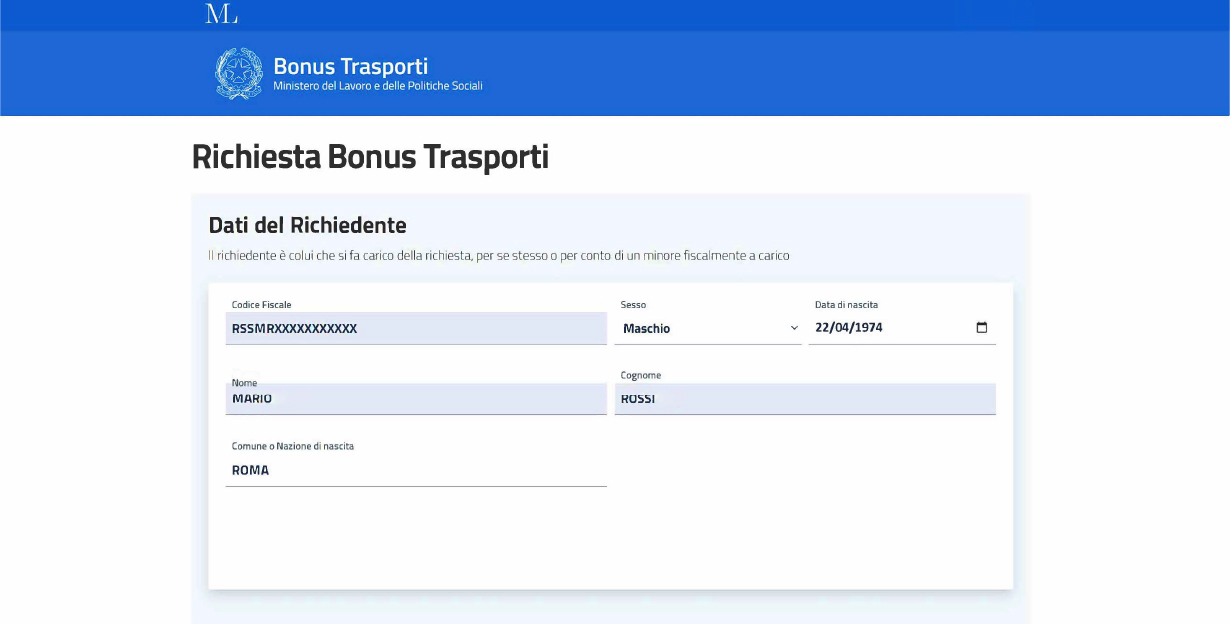Viewport: 1230px width, 624px height.
Task: Click the Sesso field label
Action: click(x=633, y=304)
